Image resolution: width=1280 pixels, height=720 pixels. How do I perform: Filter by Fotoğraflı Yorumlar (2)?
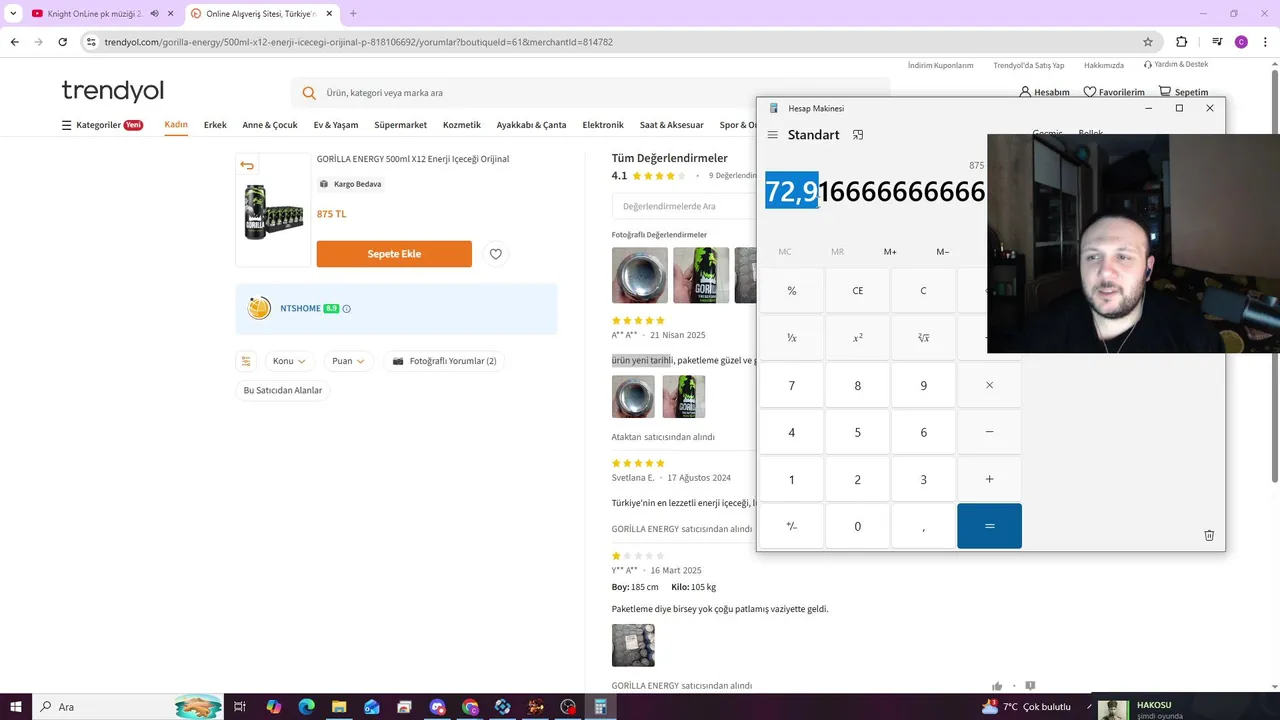[444, 361]
